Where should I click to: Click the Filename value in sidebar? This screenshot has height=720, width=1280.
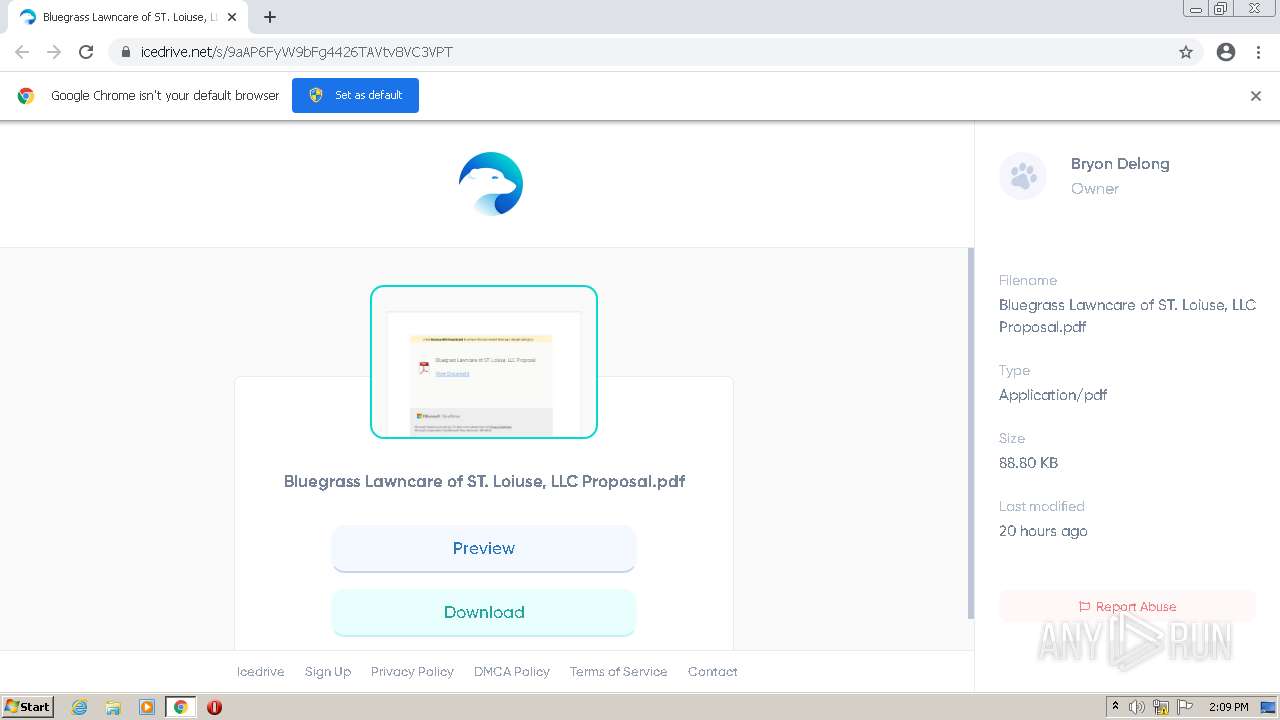tap(1127, 316)
